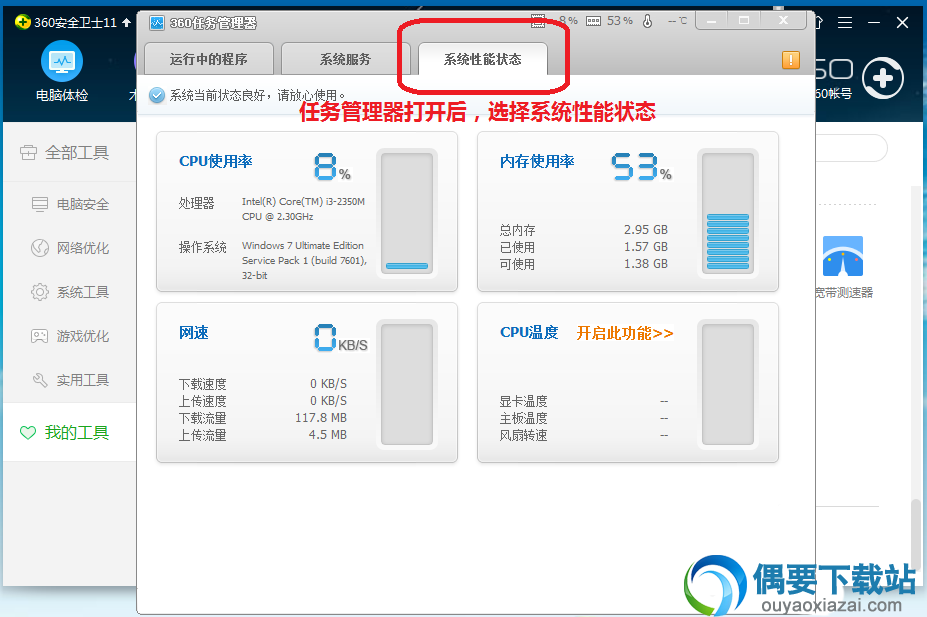Image resolution: width=927 pixels, height=617 pixels.
Task: Click the 可使用 1.38 GB value
Action: click(x=646, y=264)
